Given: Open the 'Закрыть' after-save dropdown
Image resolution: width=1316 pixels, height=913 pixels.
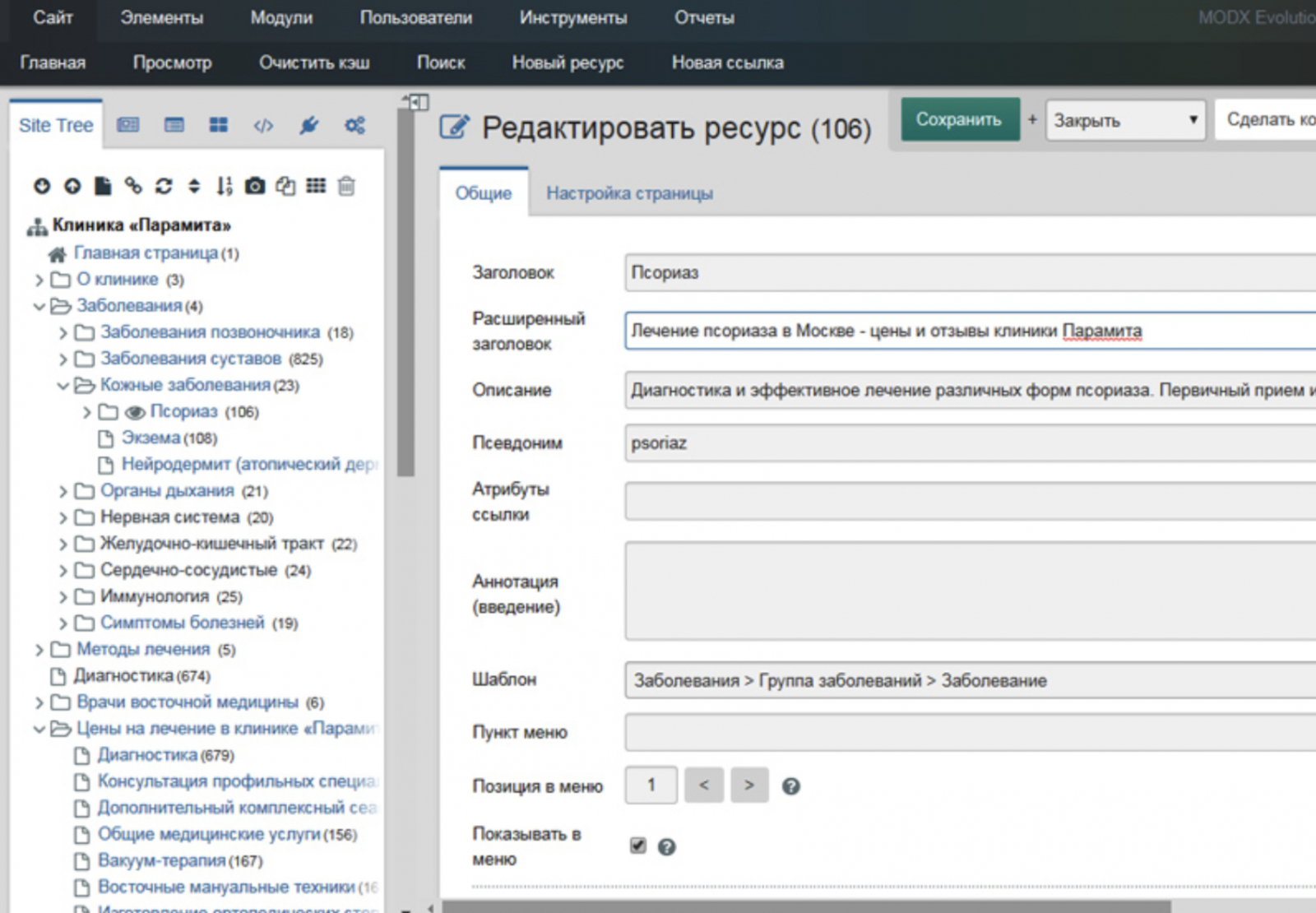Looking at the screenshot, I should 1124,120.
